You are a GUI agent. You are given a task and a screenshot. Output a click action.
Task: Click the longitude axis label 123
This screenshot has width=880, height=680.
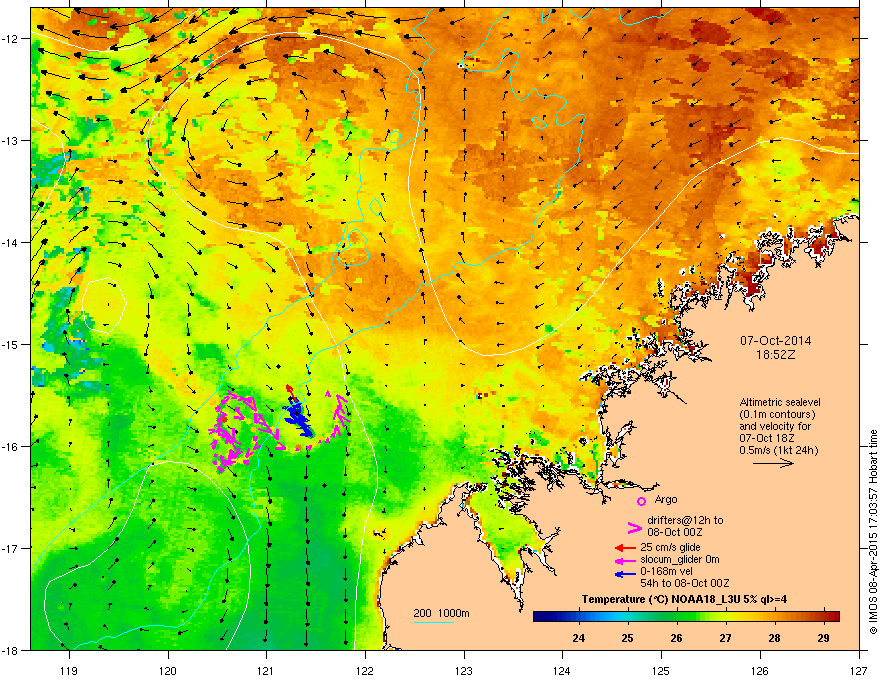coord(464,670)
